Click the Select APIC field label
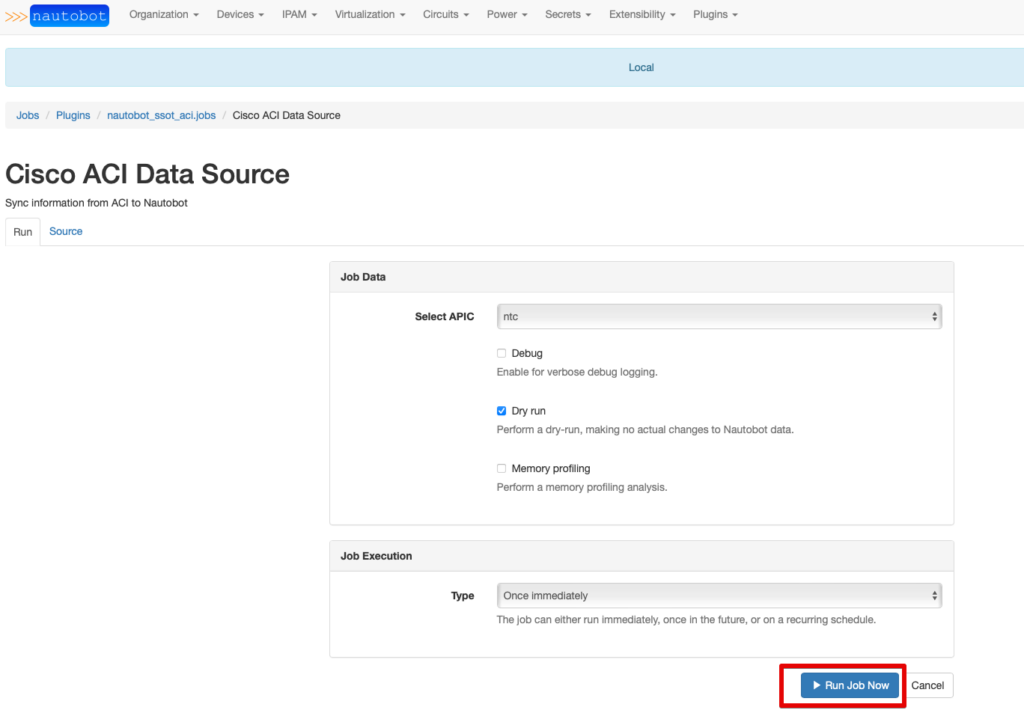The width and height of the screenshot is (1024, 725). [x=445, y=317]
